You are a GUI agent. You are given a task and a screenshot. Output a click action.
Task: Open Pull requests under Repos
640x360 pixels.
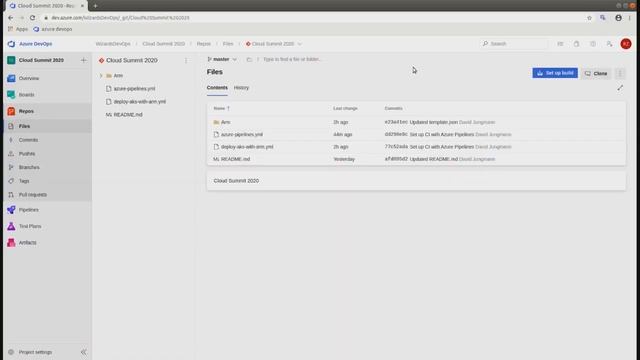click(x=33, y=195)
